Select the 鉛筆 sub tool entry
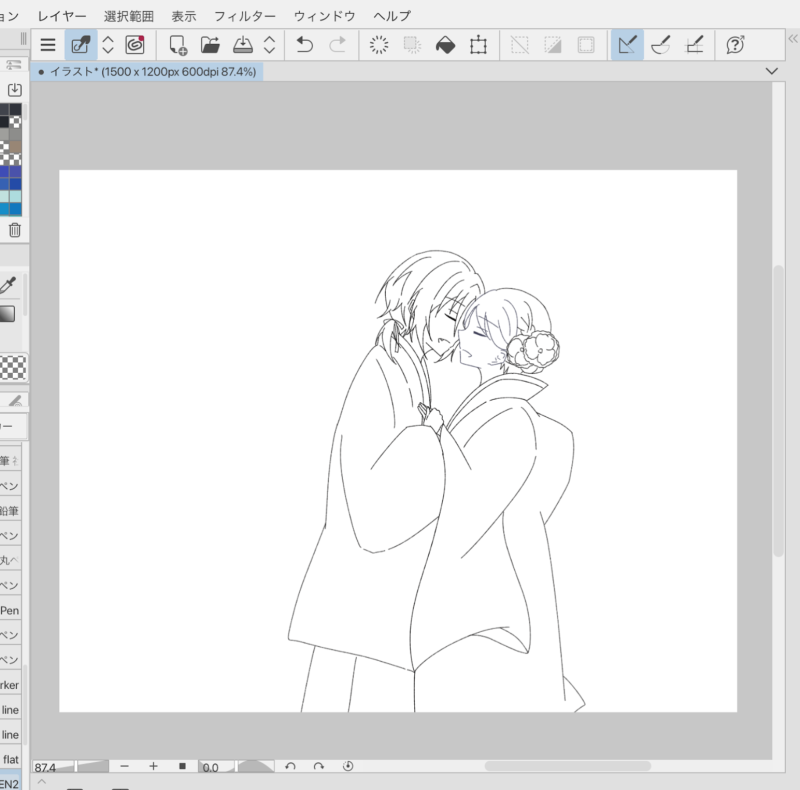800x790 pixels. pos(10,510)
